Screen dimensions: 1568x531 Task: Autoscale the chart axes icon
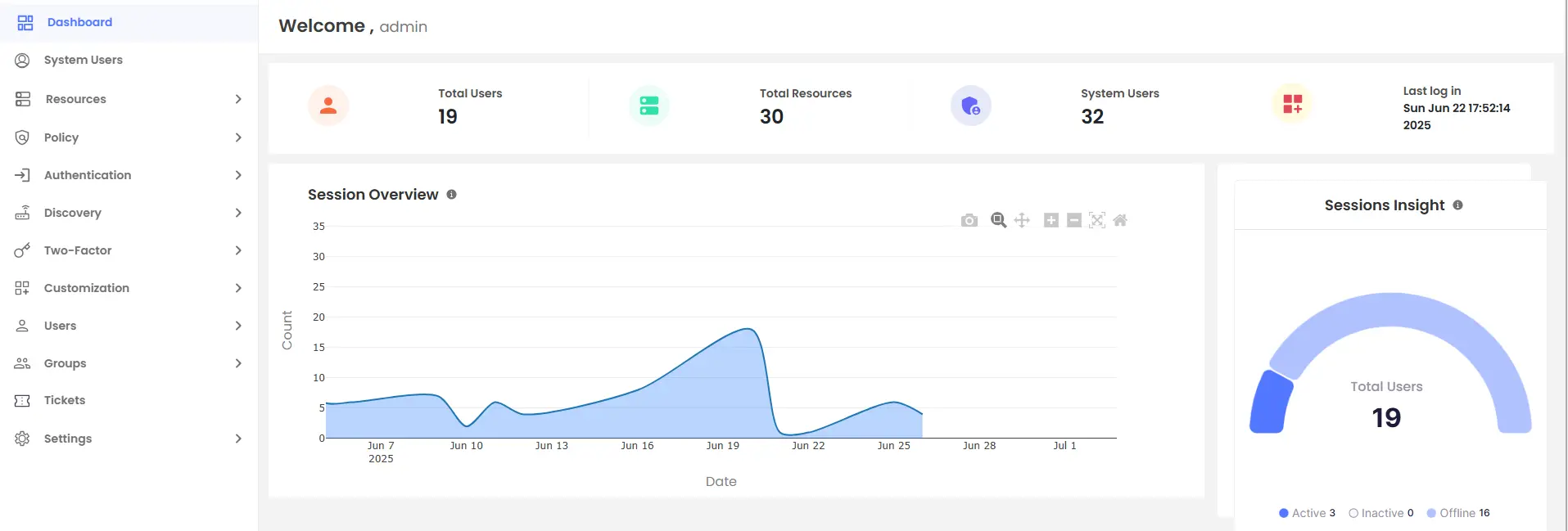click(1097, 220)
